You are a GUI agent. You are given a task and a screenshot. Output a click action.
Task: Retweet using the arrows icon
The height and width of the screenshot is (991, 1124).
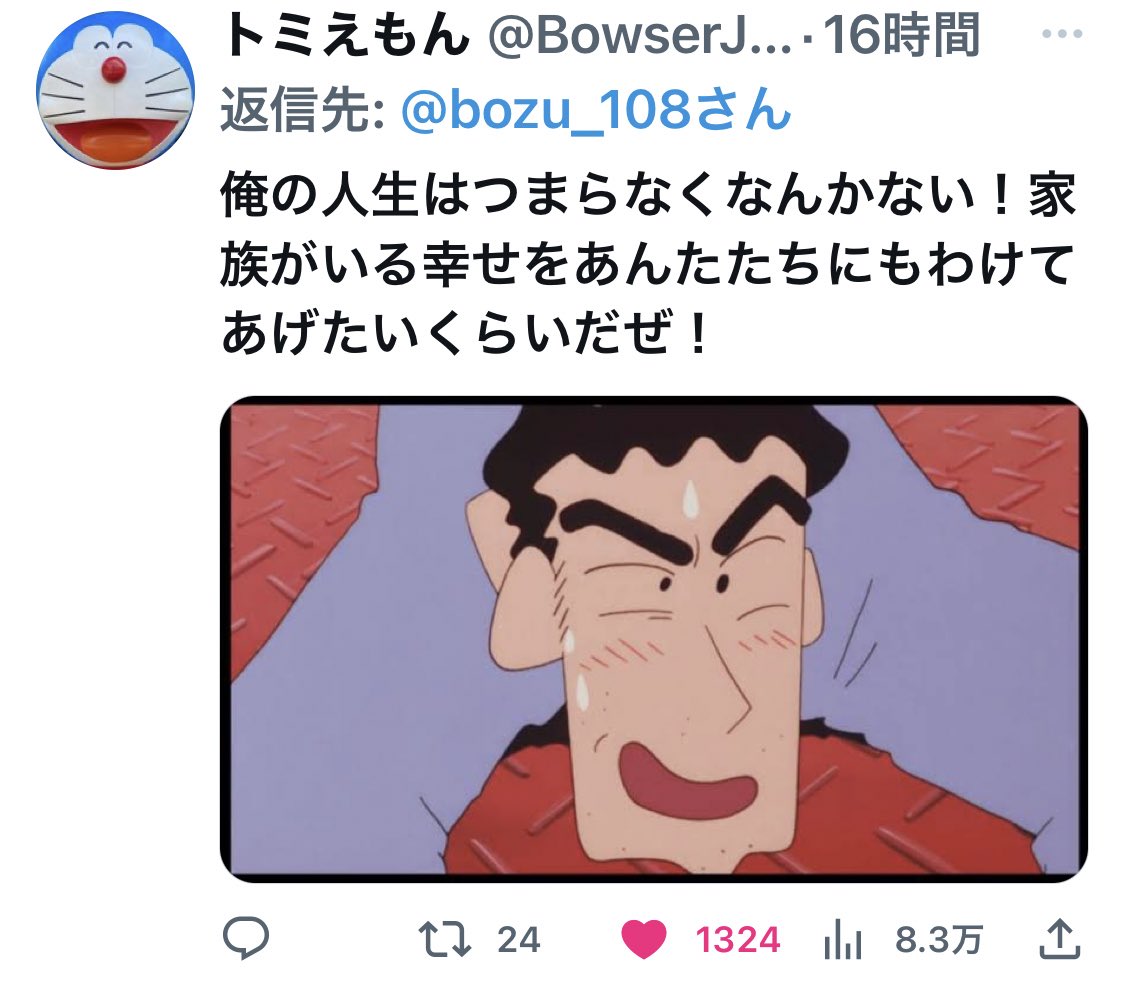pos(444,939)
